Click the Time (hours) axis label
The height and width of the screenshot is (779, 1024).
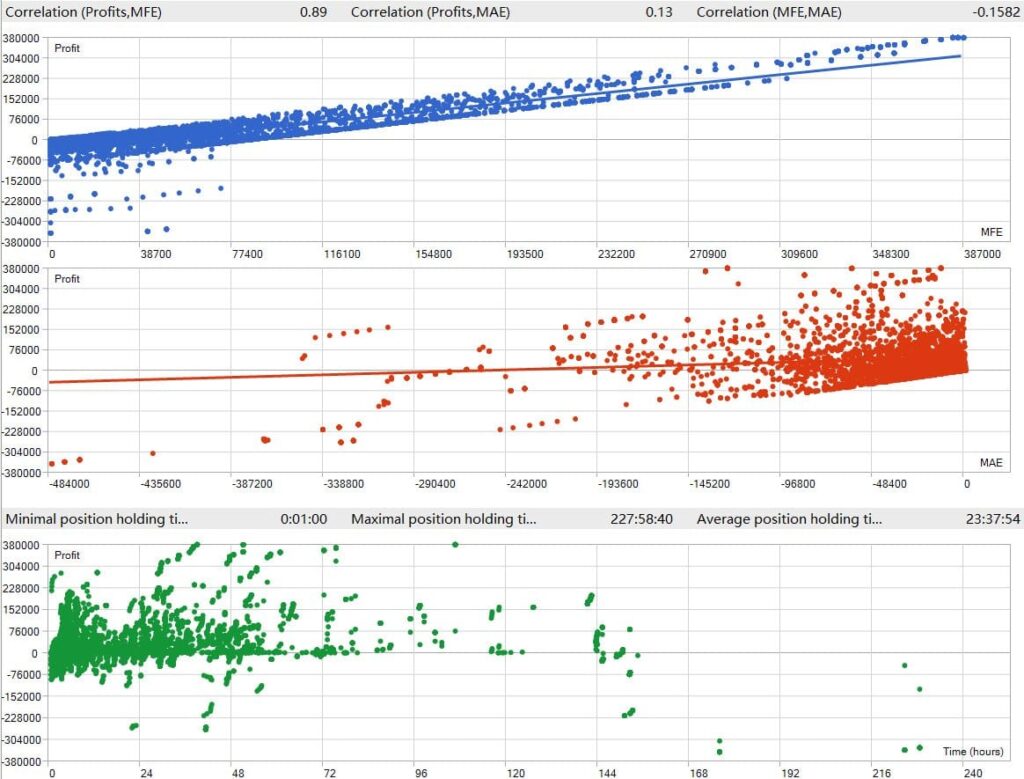point(973,750)
